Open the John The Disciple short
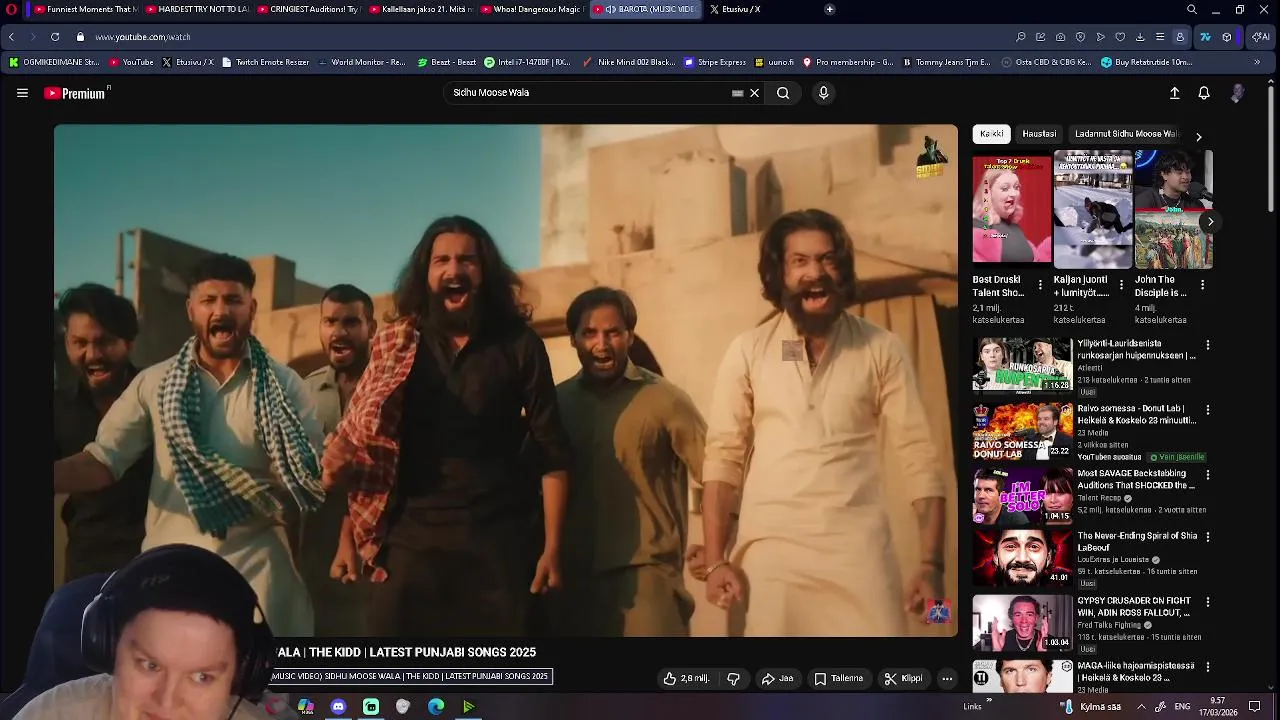Screen dimensions: 1280x720 [1174, 210]
